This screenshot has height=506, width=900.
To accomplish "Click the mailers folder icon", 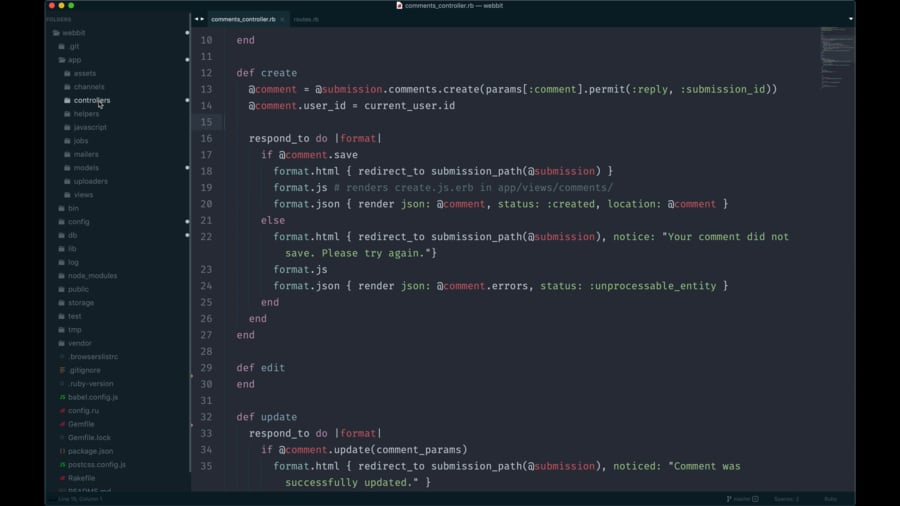I will 67,154.
